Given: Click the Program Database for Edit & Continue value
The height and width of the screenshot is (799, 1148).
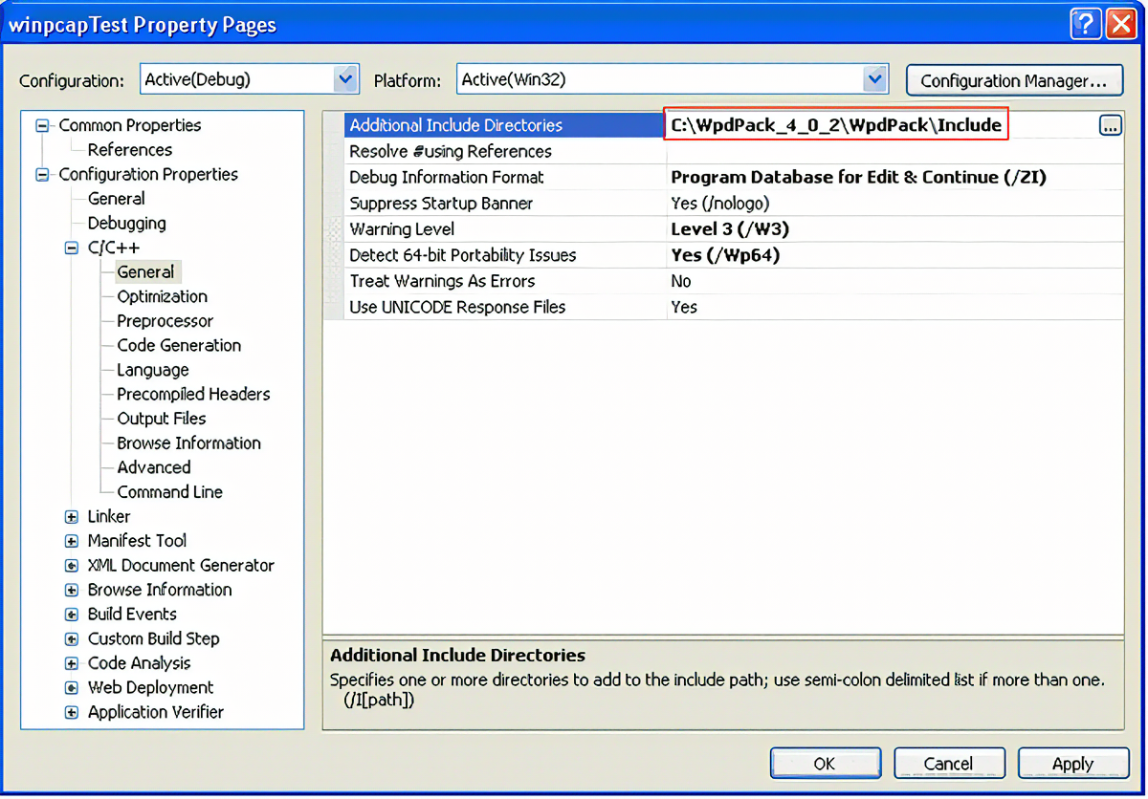Looking at the screenshot, I should coord(858,177).
